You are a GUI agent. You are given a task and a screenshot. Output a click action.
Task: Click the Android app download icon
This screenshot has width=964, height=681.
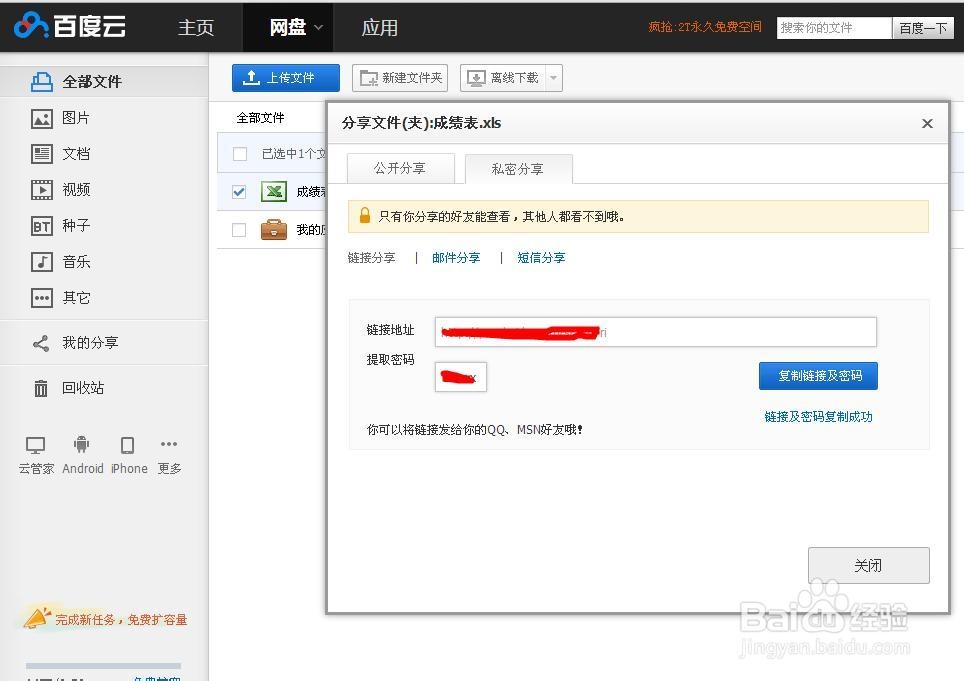point(82,444)
